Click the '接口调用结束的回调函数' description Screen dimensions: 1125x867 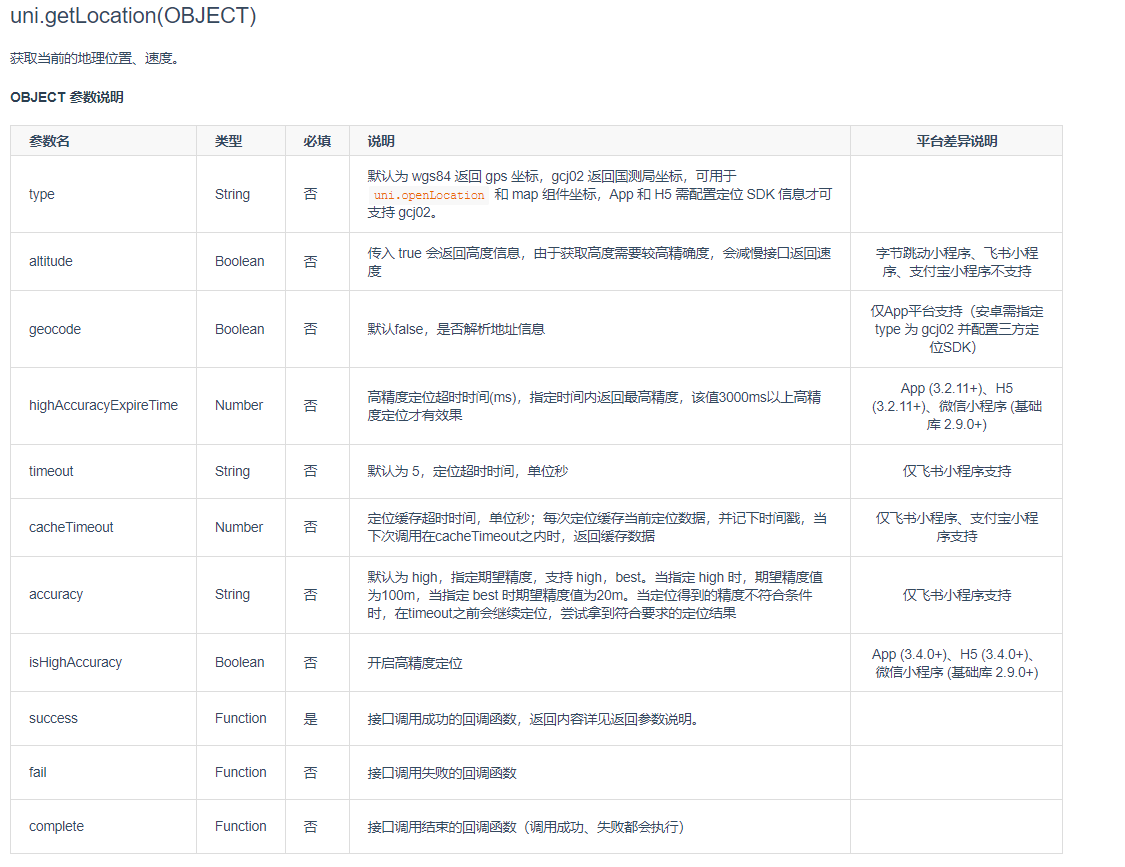pos(526,827)
